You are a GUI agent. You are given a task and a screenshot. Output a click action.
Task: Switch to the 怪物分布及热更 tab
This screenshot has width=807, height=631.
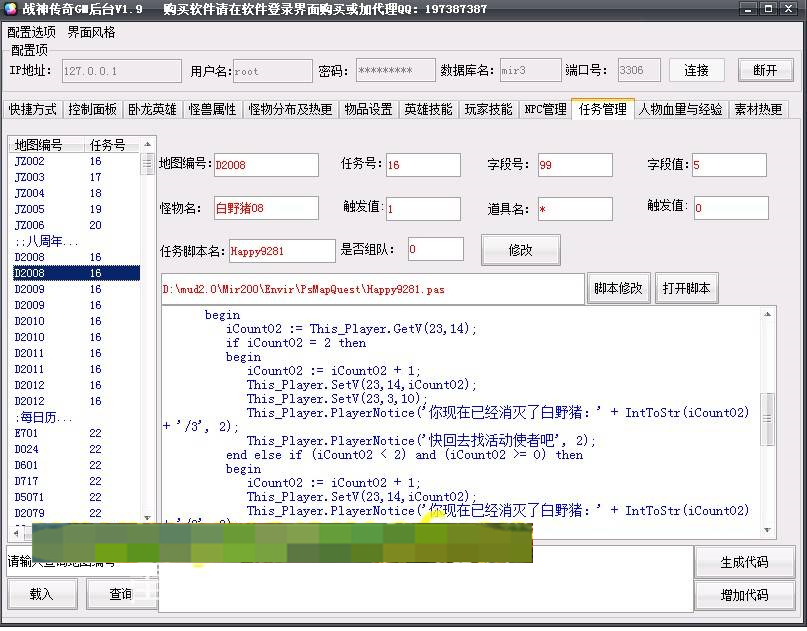pyautogui.click(x=290, y=109)
